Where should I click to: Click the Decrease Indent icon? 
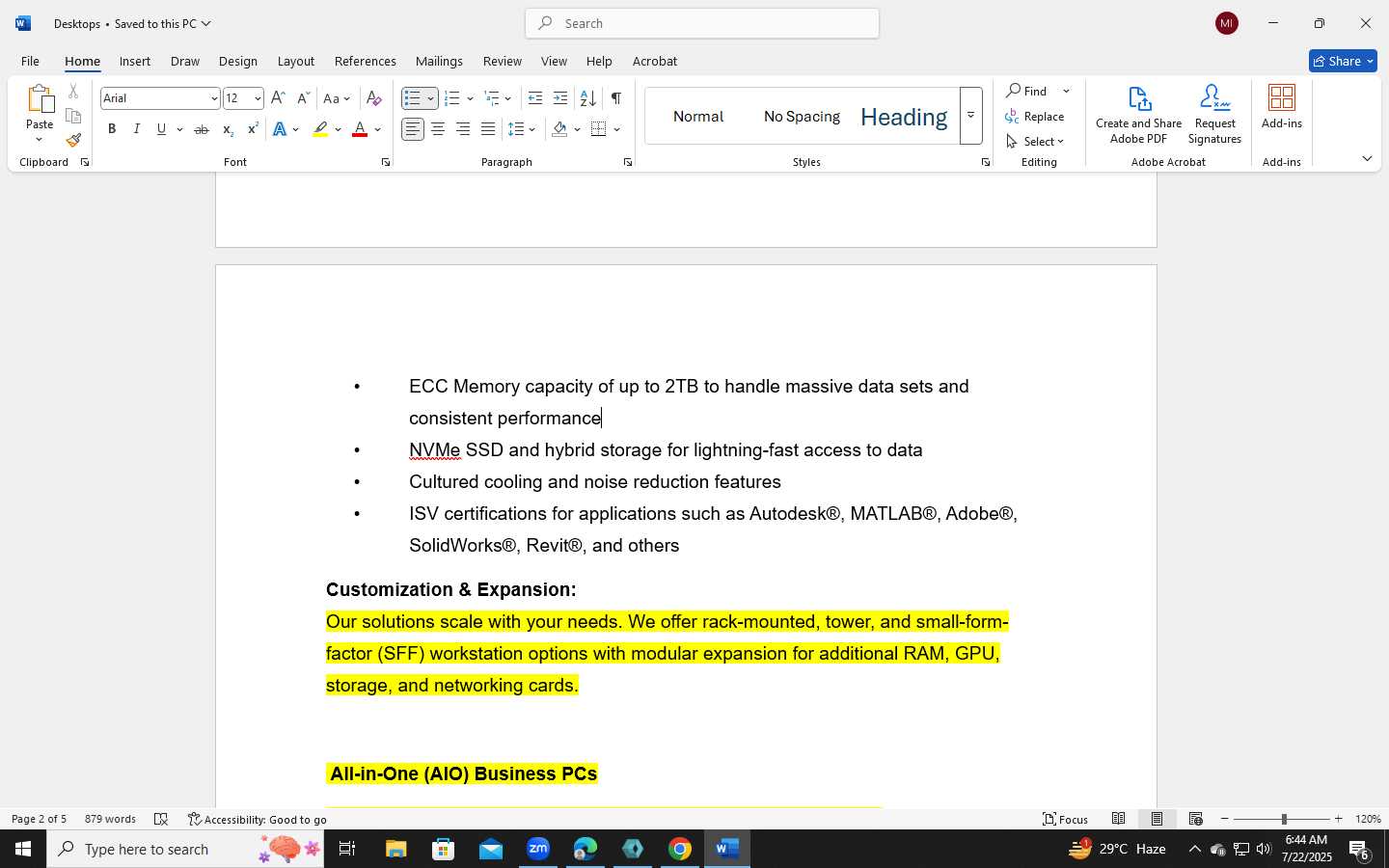click(x=535, y=98)
